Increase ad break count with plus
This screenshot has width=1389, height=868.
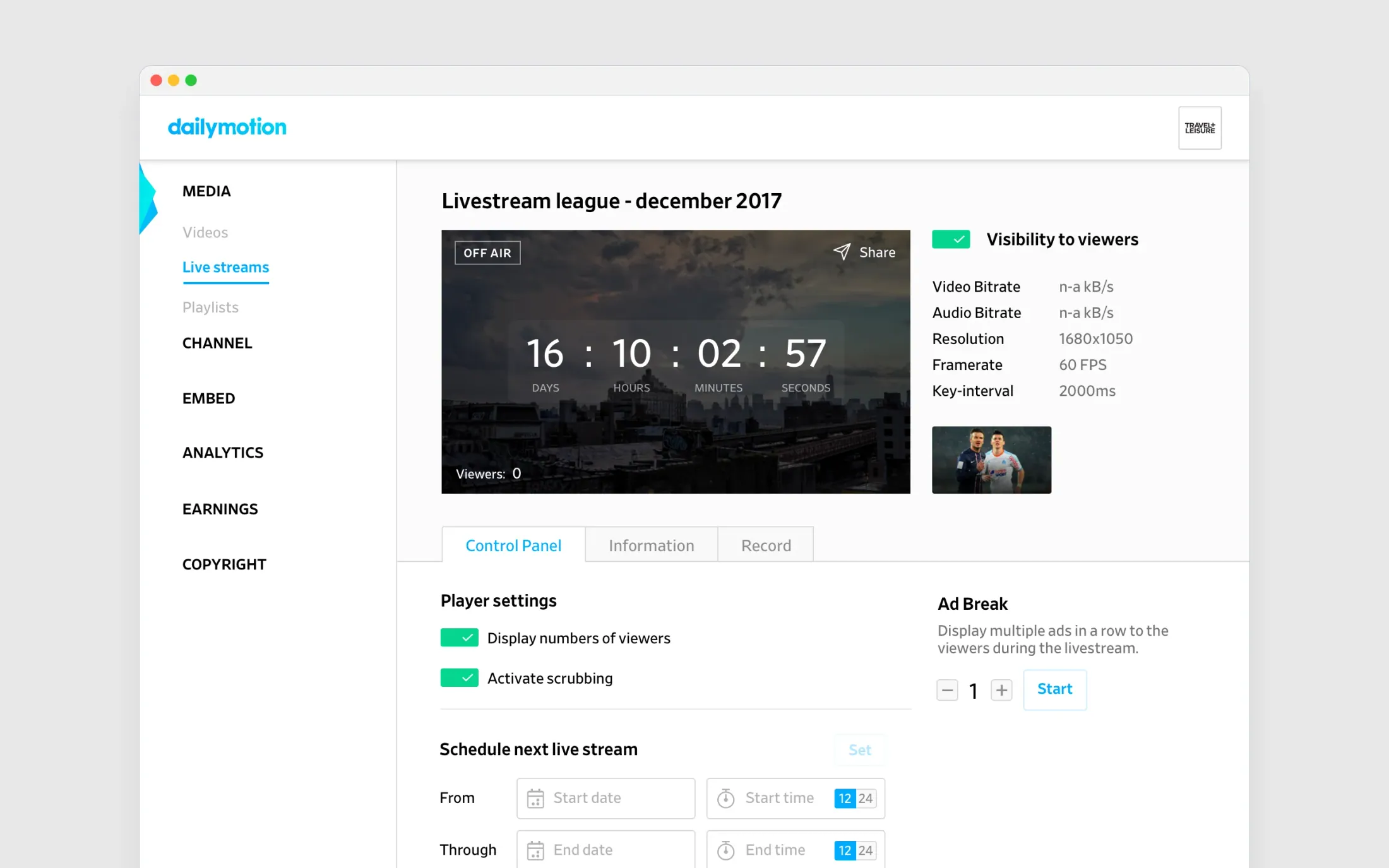pos(1001,691)
